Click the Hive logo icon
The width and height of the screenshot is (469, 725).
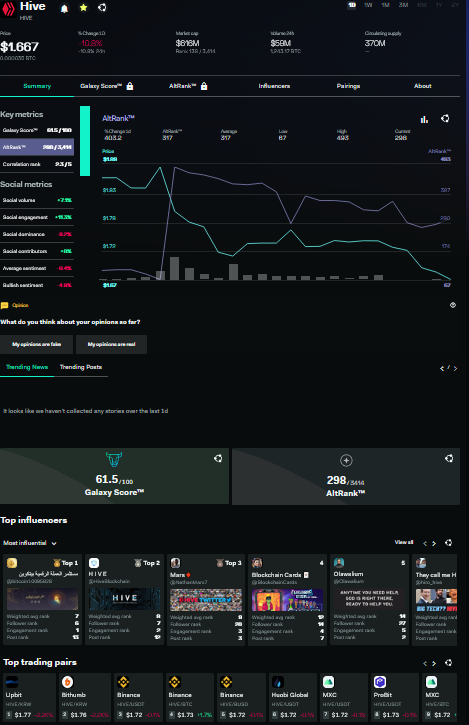coord(9,8)
